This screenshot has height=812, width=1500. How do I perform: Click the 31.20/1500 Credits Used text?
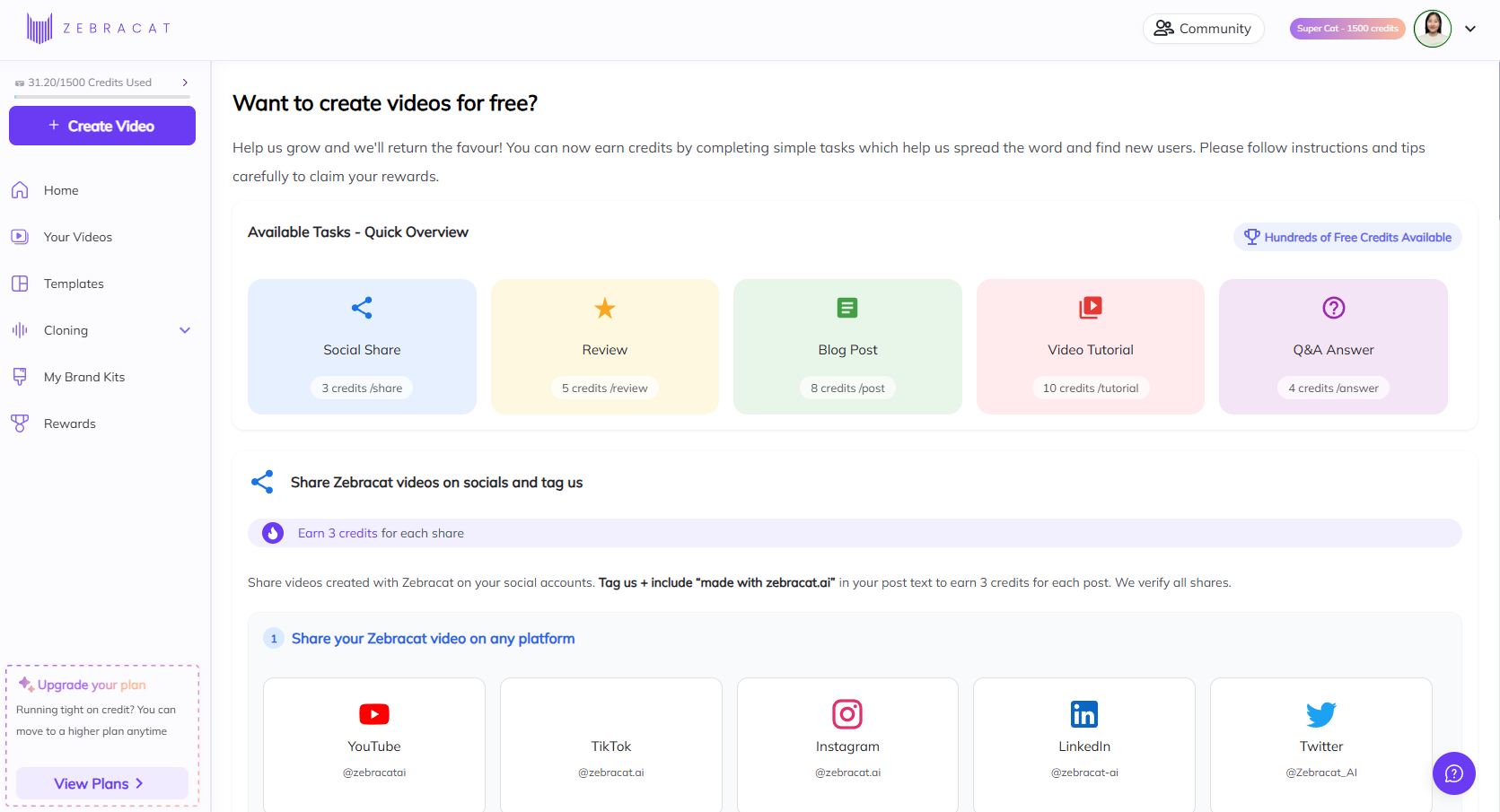pos(90,83)
